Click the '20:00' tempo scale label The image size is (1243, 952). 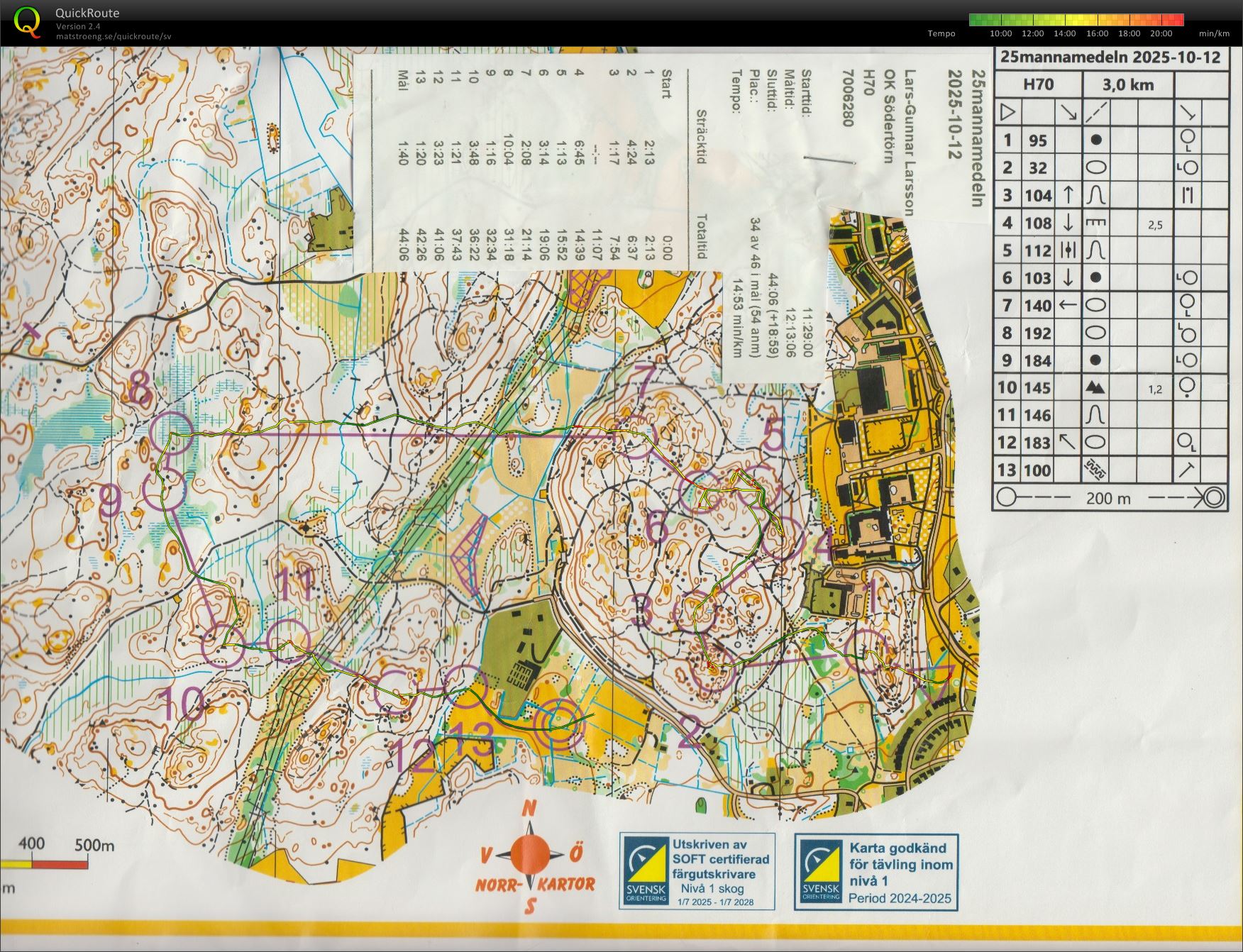(x=1161, y=33)
